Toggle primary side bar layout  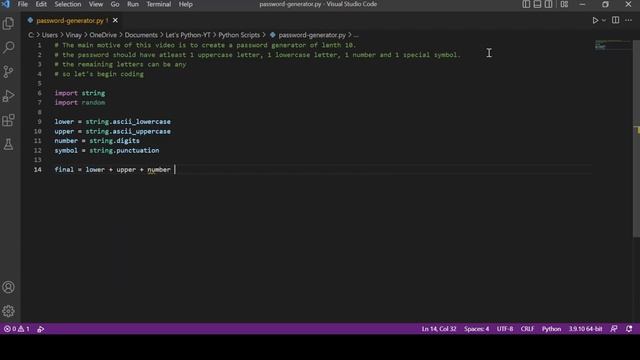(526, 4)
